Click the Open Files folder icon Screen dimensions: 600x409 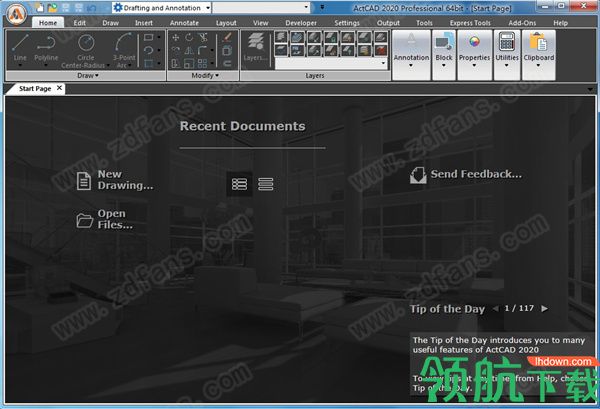[85, 220]
